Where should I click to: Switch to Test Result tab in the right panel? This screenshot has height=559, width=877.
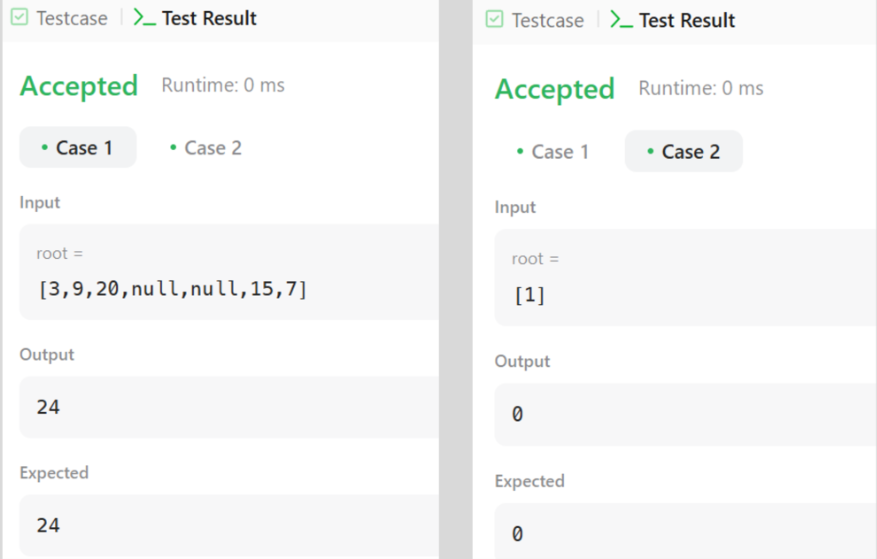pos(686,20)
